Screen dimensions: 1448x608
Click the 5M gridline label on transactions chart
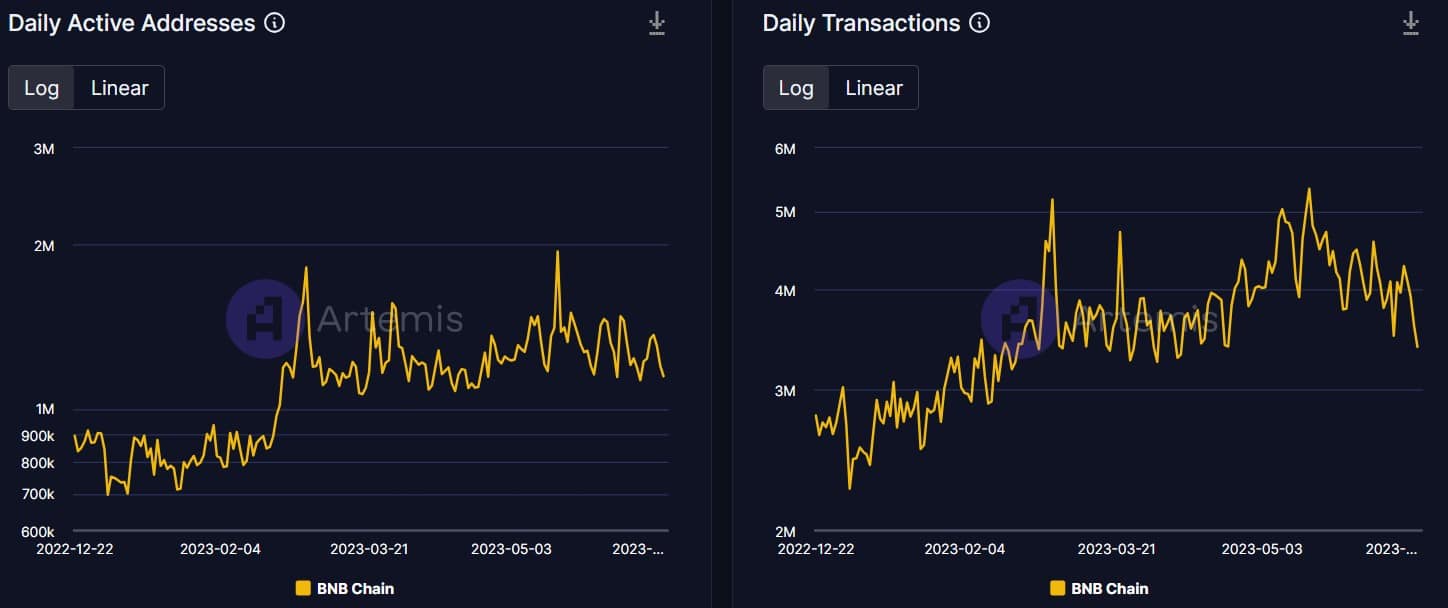point(785,212)
